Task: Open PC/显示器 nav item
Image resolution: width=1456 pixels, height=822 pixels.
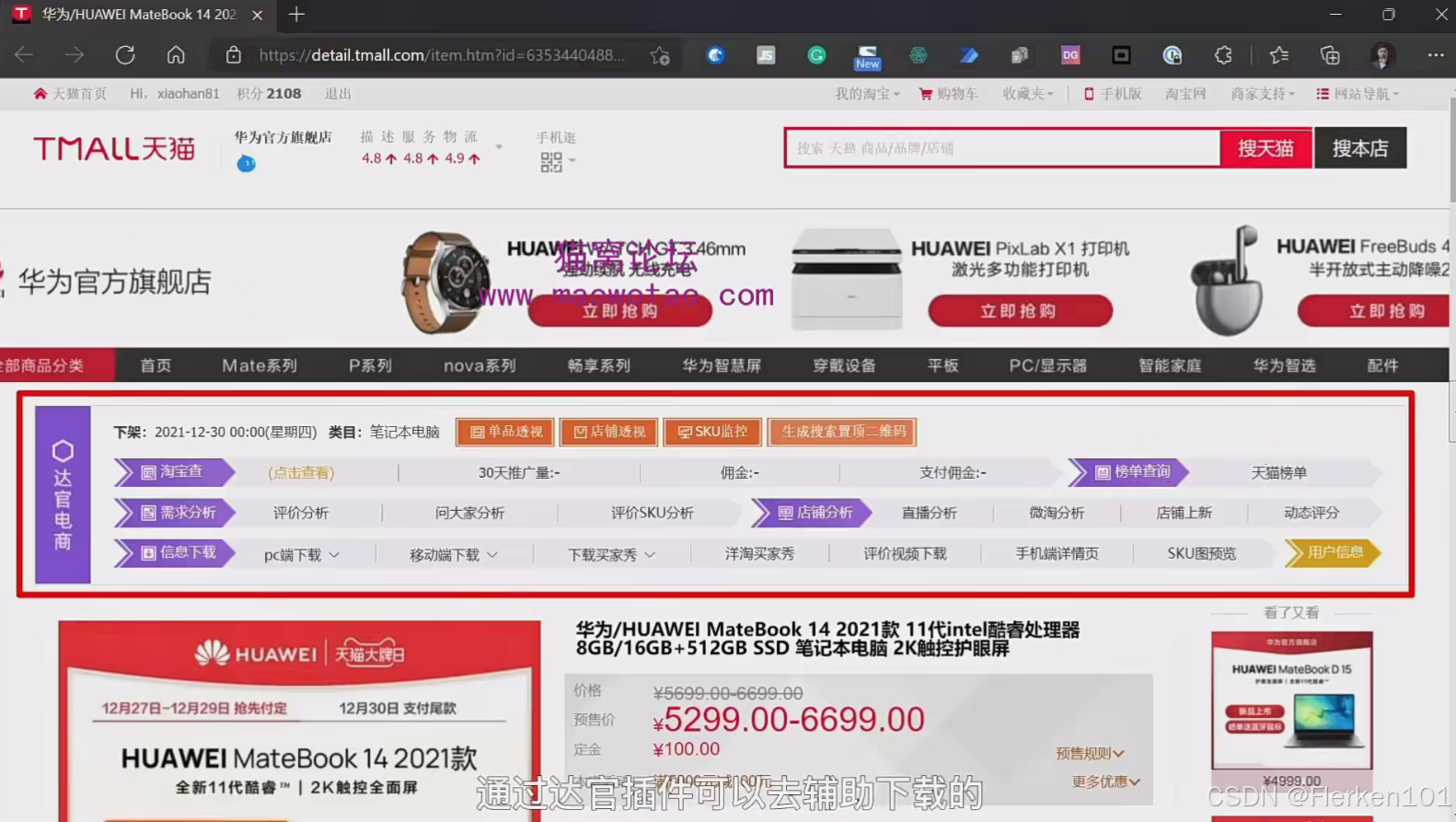Action: (1048, 365)
